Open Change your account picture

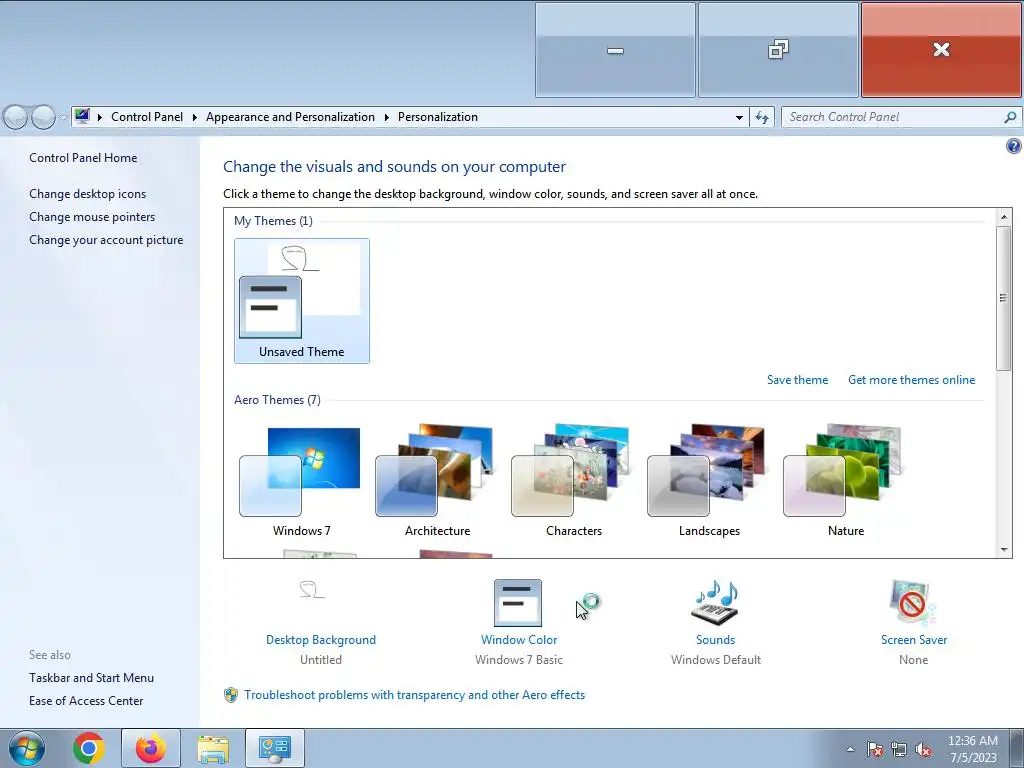[106, 240]
